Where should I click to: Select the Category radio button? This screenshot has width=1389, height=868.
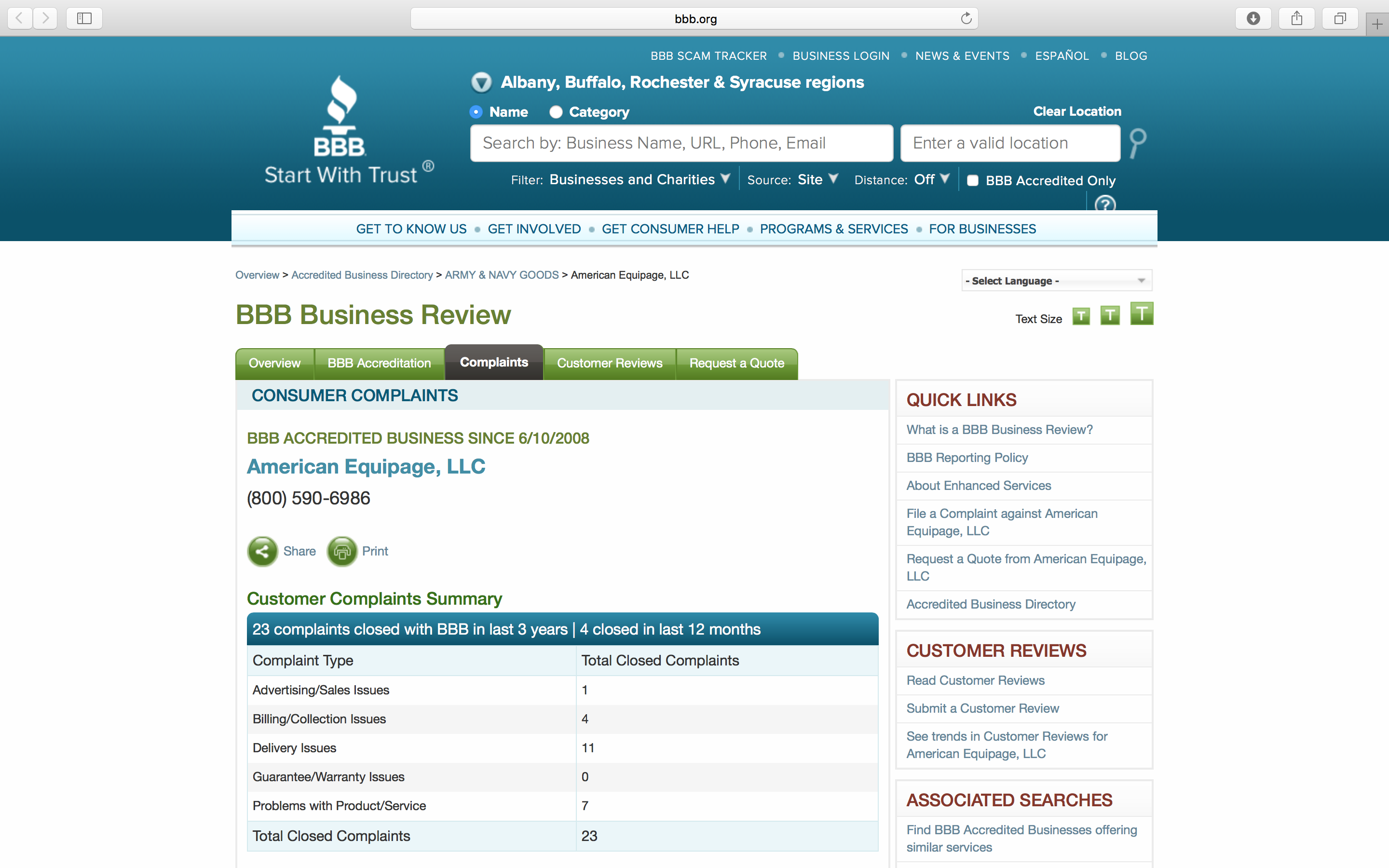pyautogui.click(x=556, y=112)
